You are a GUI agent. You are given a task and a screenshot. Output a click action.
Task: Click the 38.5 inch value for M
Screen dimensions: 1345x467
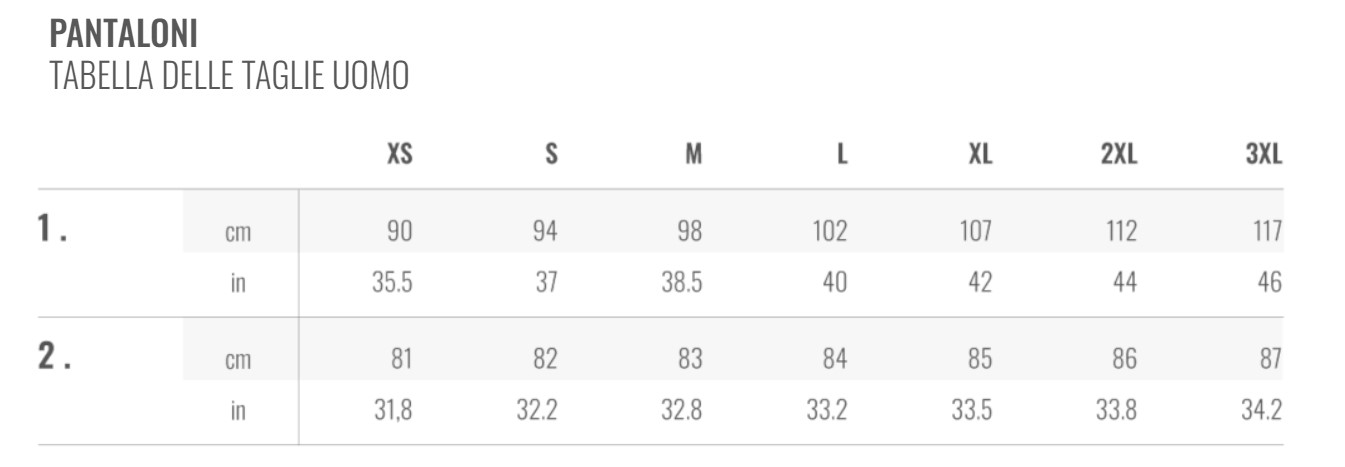pyautogui.click(x=681, y=283)
